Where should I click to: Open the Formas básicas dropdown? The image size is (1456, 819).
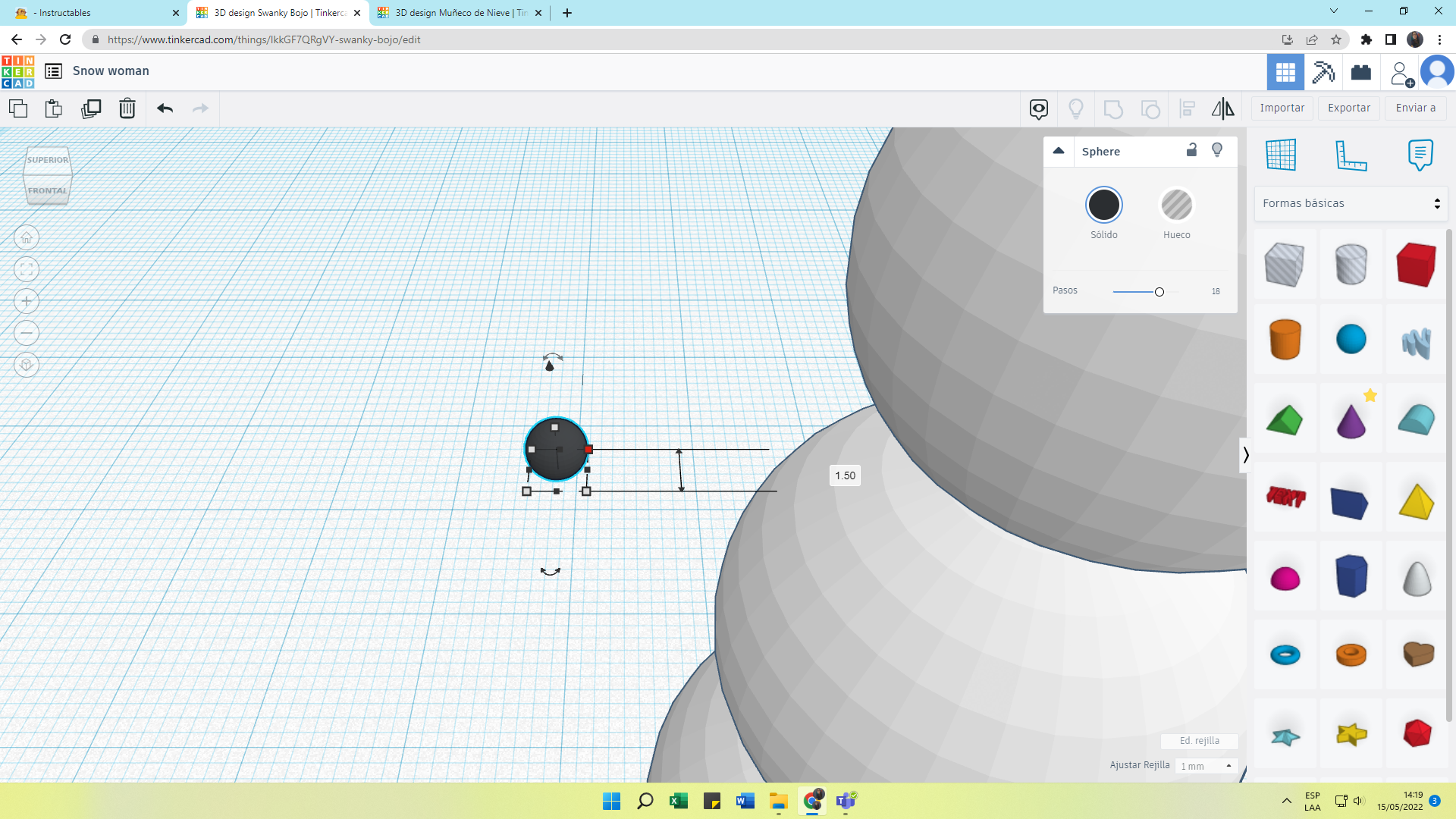pos(1351,203)
